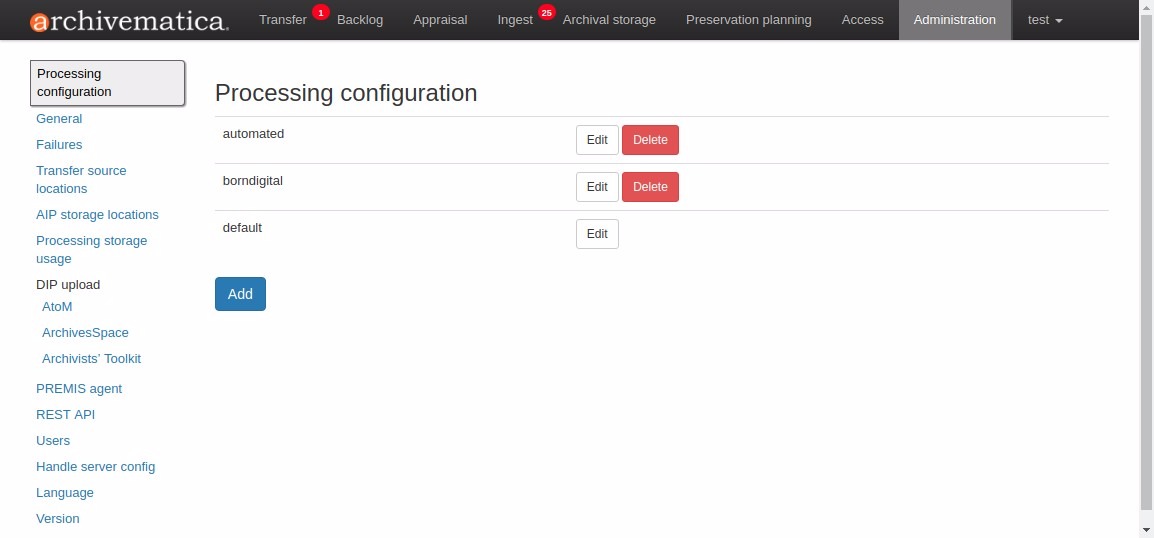Edit the default processing configuration

tap(597, 234)
